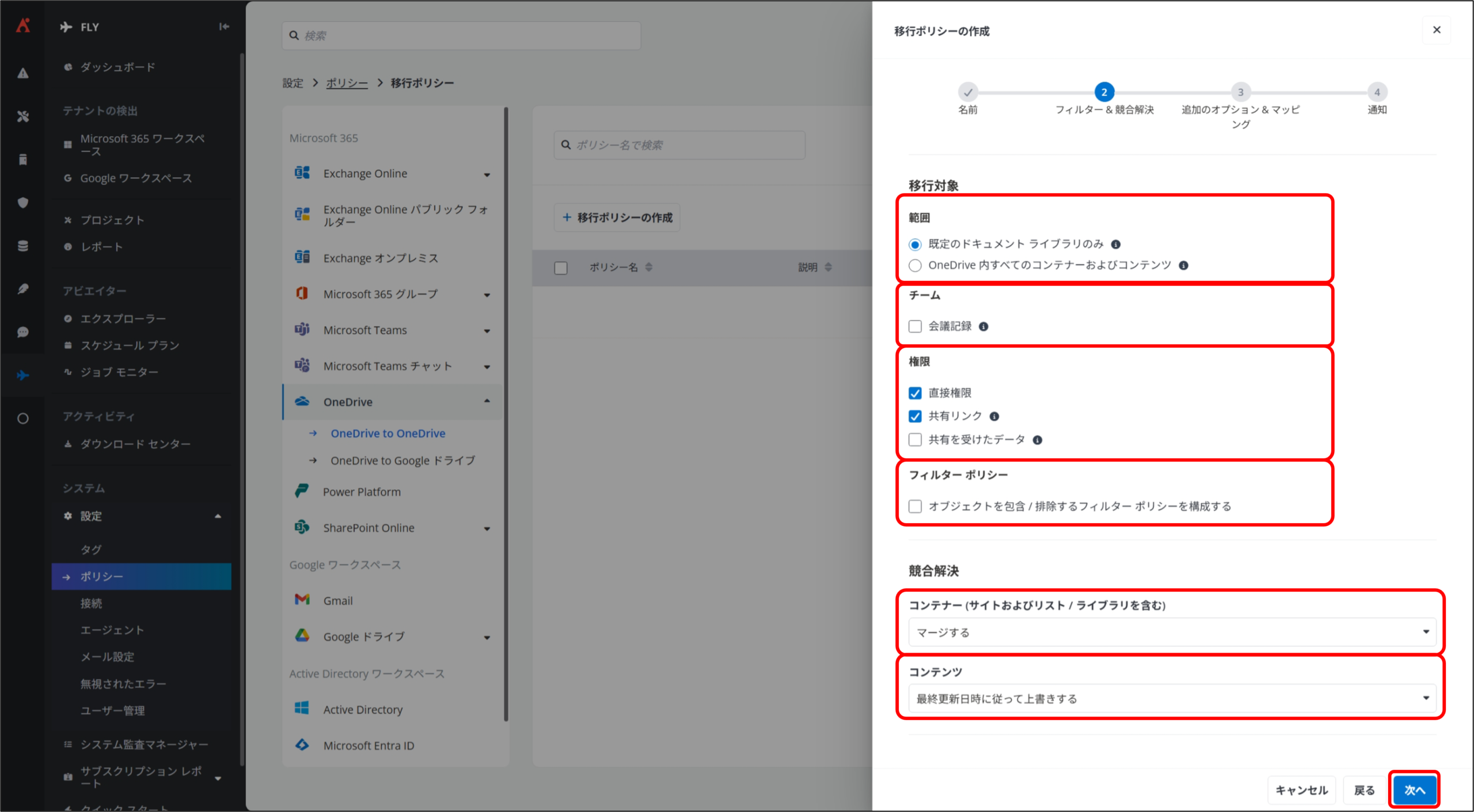Screen dimensions: 1474x812
Task: Open ダッシュボード in the sidebar menu
Action: [x=117, y=67]
